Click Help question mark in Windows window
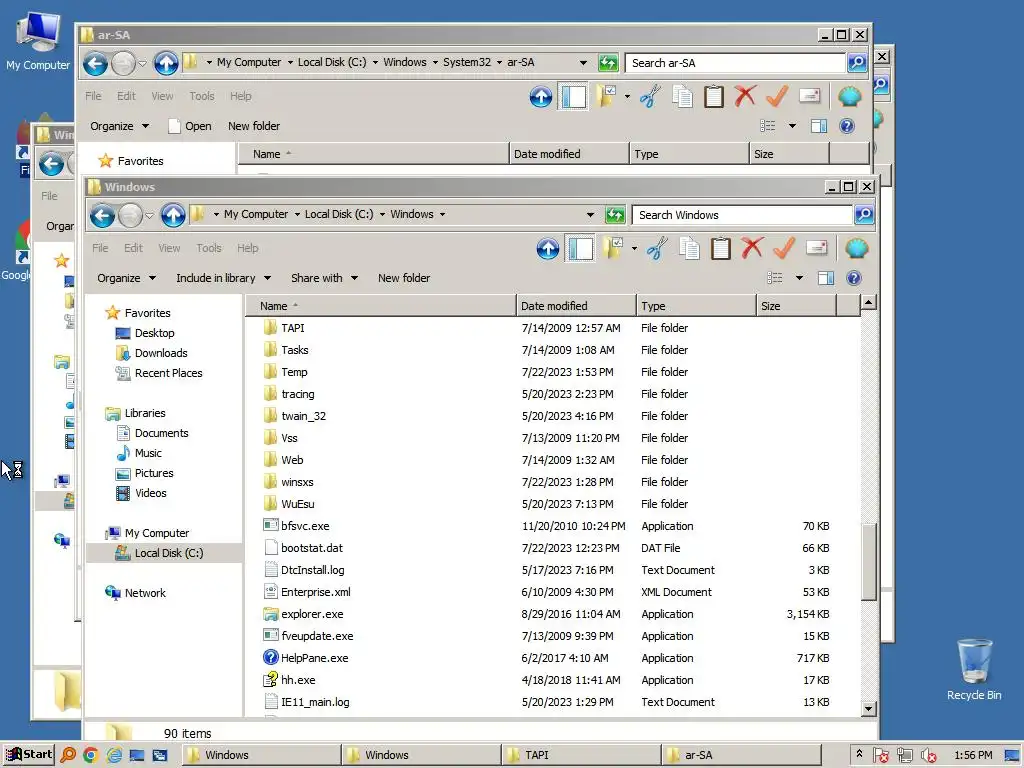The height and width of the screenshot is (768, 1024). coord(854,278)
